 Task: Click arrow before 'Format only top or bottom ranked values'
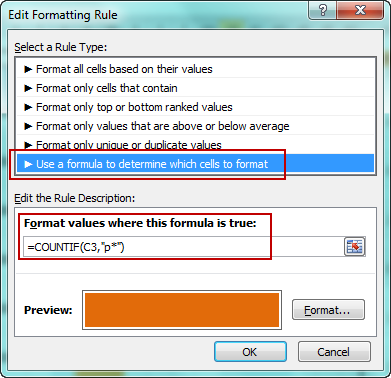pos(28,107)
